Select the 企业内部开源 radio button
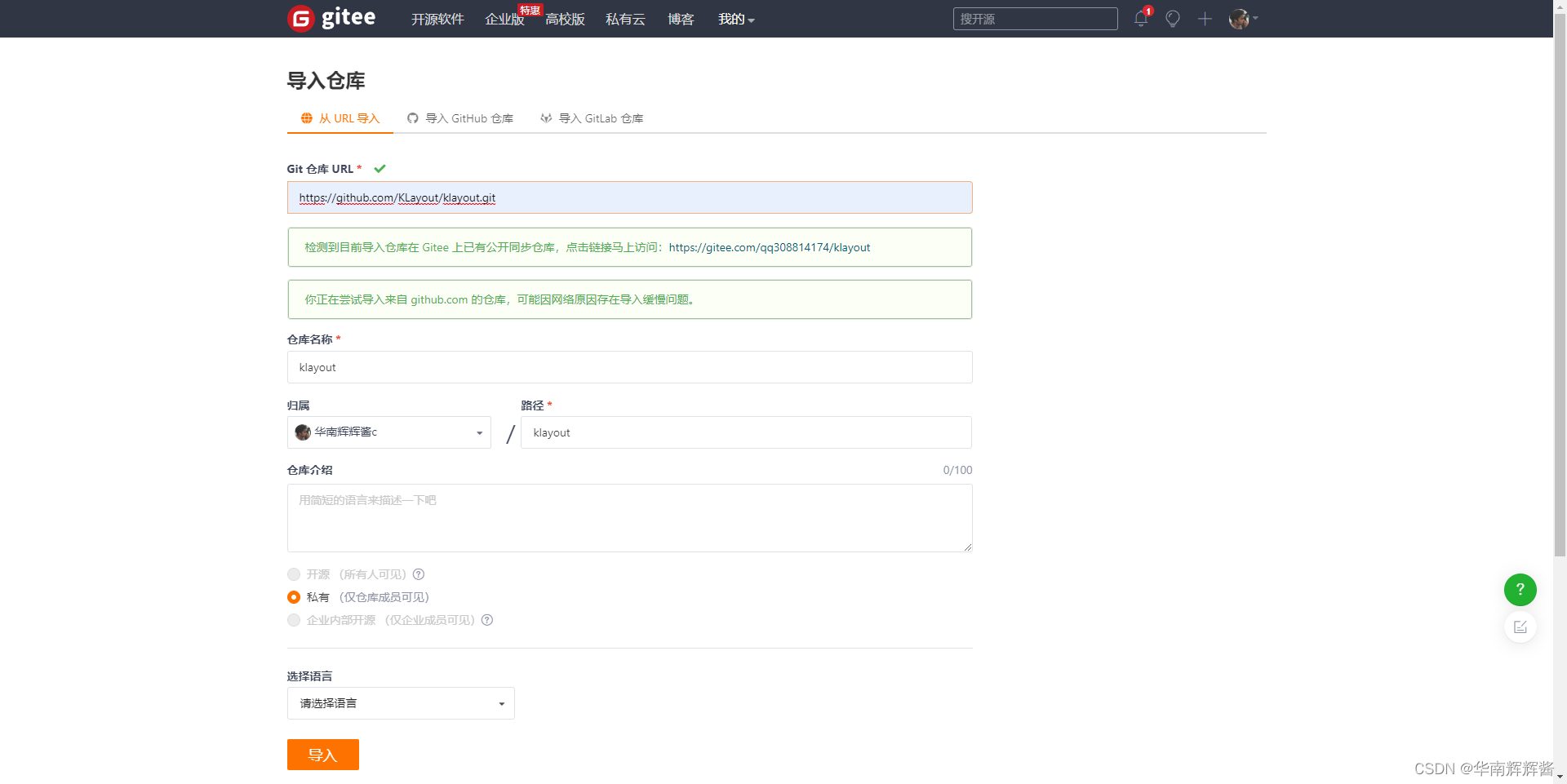 tap(294, 620)
